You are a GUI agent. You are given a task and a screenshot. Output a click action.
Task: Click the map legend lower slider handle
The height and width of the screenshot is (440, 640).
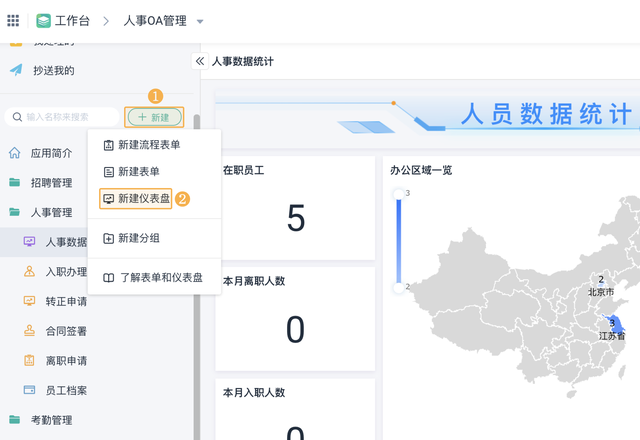[399, 288]
